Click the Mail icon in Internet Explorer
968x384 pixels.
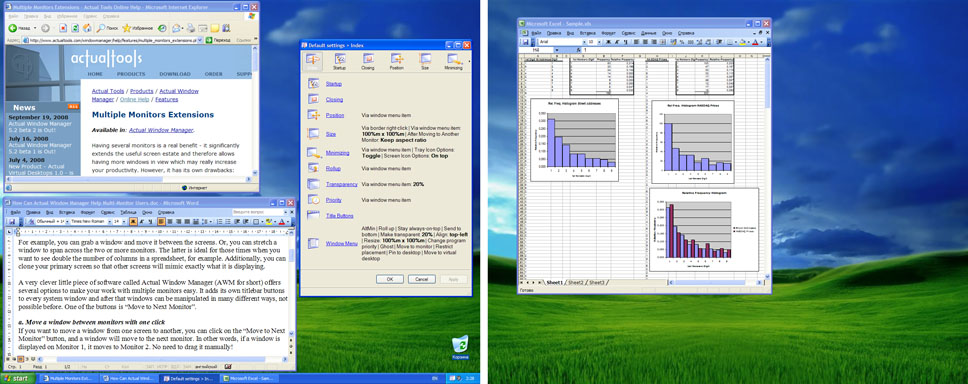pyautogui.click(x=176, y=28)
